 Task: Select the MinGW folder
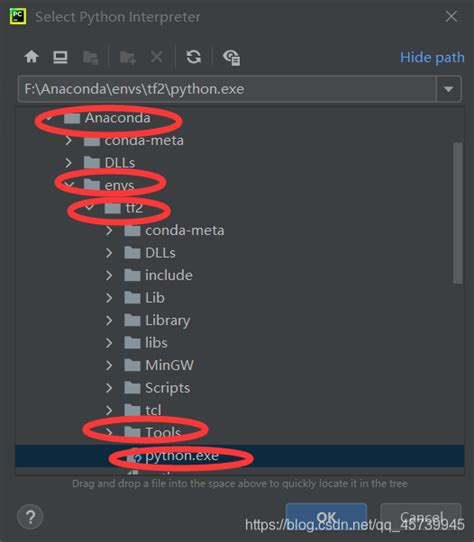click(159, 365)
